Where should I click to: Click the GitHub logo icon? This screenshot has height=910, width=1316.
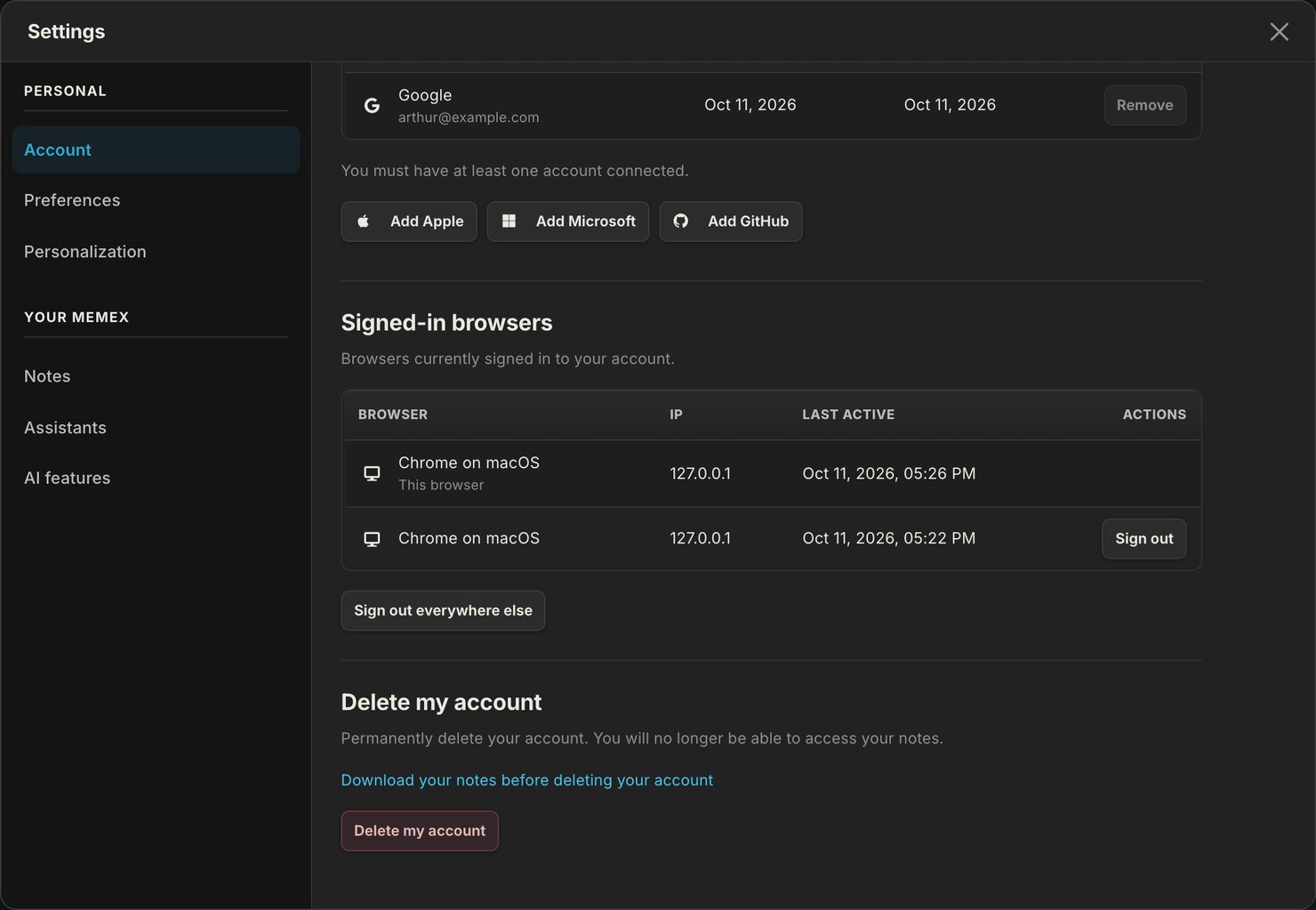pos(680,221)
